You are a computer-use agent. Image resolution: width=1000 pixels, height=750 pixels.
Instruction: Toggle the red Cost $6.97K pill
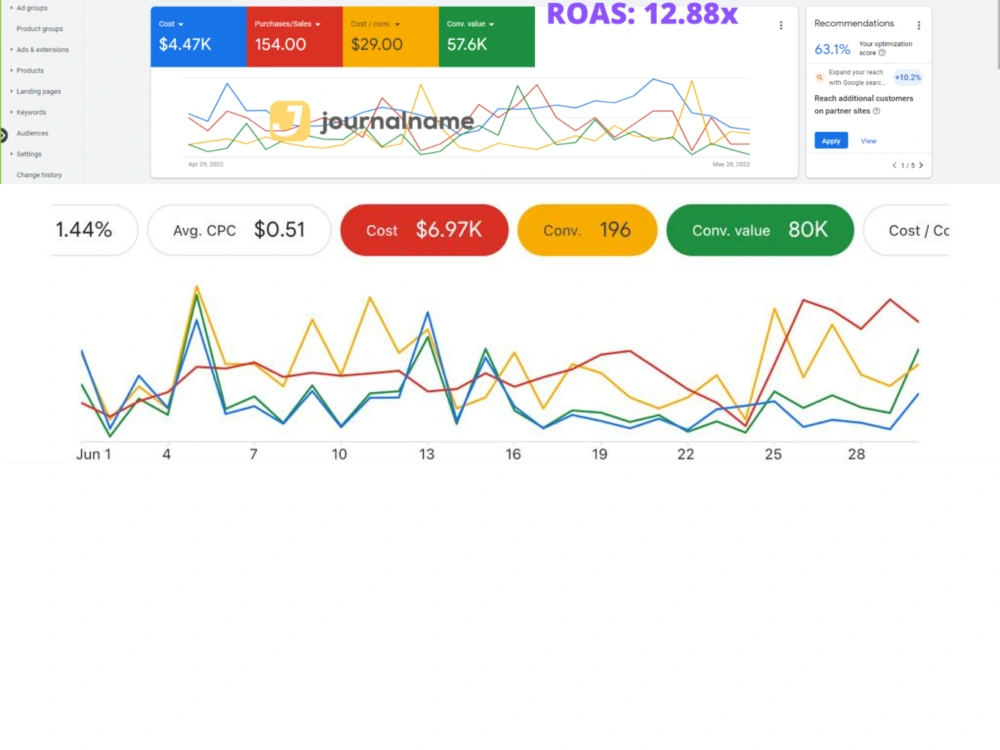[424, 230]
